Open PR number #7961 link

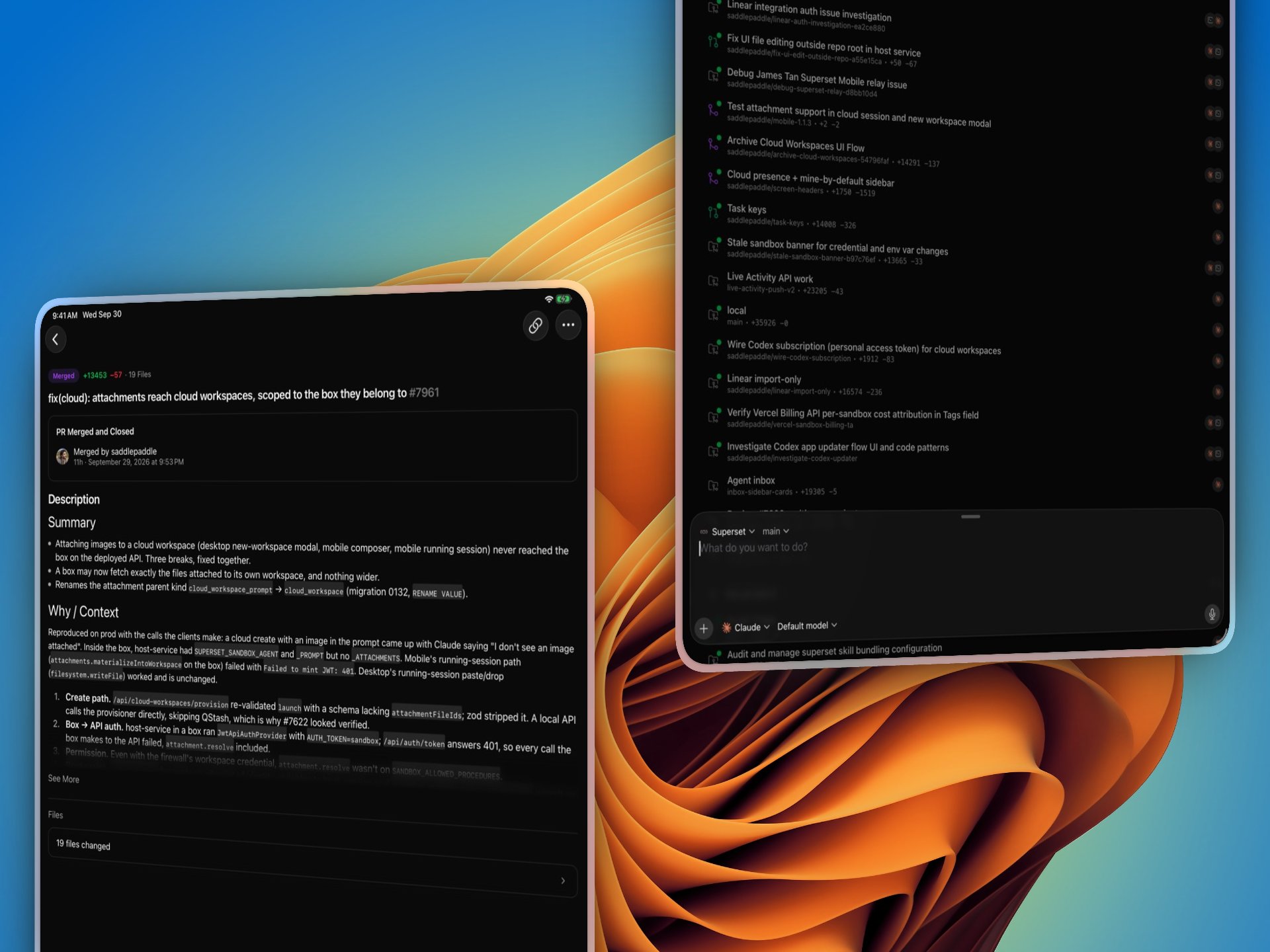pyautogui.click(x=424, y=393)
